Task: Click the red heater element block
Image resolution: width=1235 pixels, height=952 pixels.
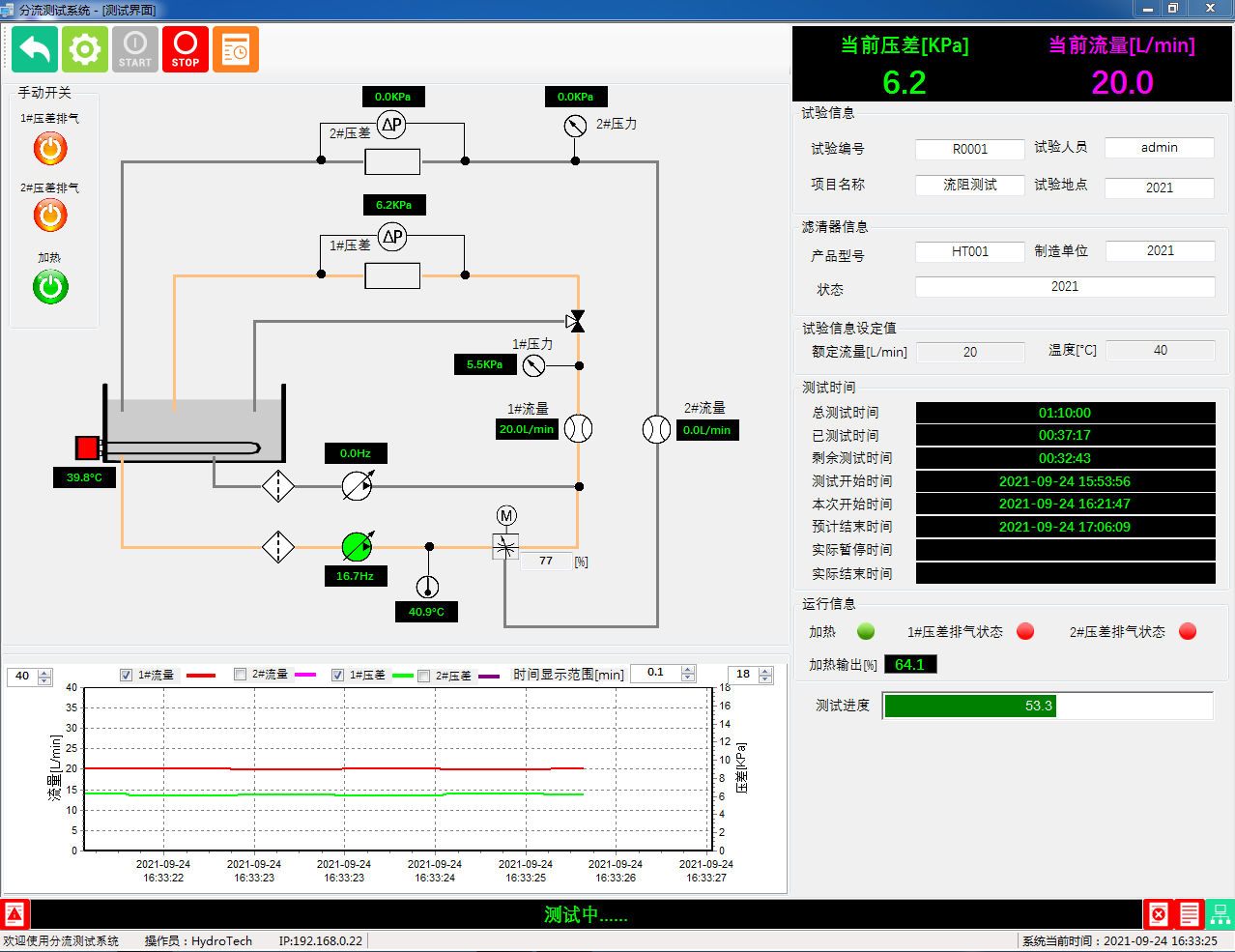Action: [x=87, y=447]
